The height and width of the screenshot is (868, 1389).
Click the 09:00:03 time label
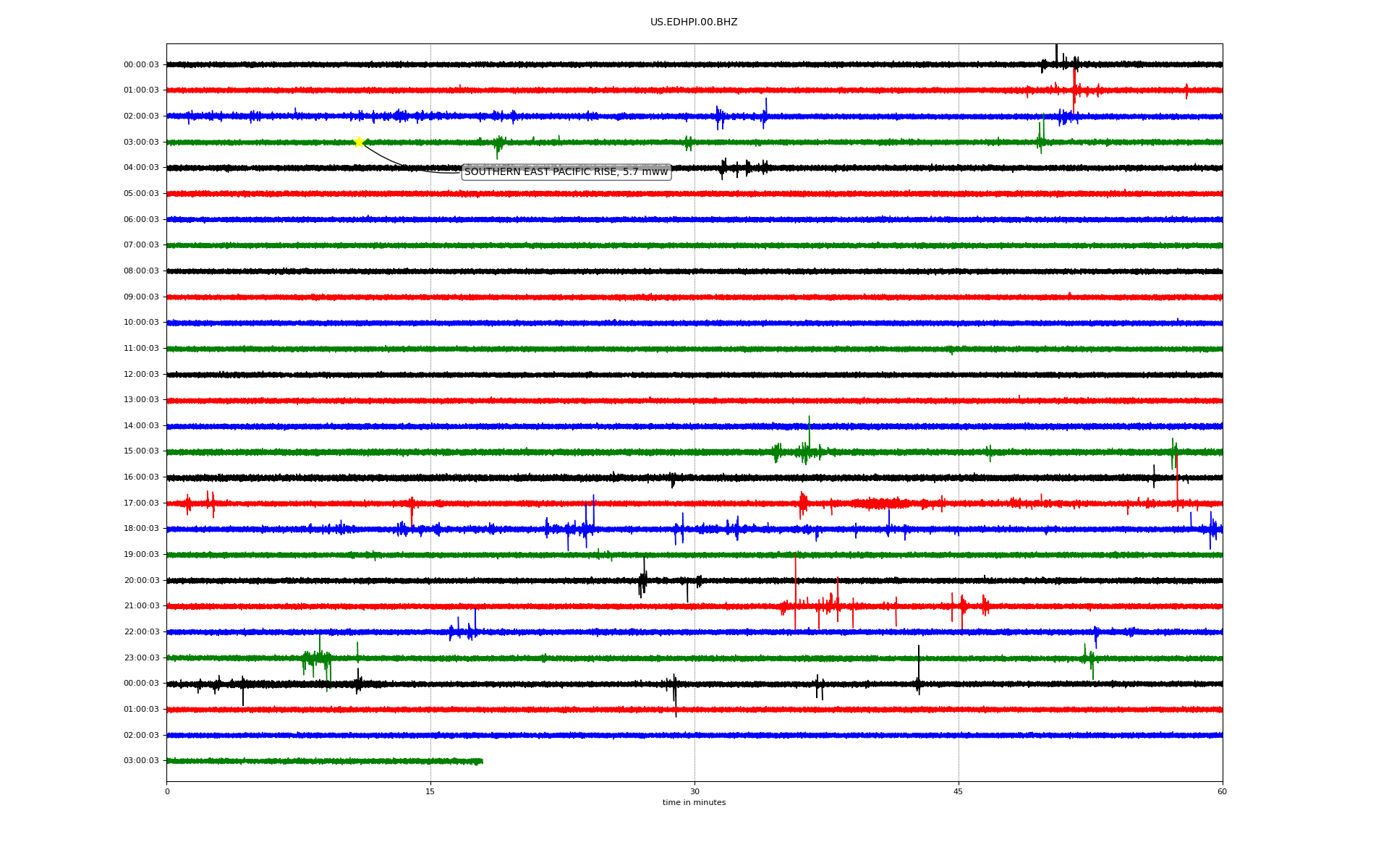[x=141, y=297]
